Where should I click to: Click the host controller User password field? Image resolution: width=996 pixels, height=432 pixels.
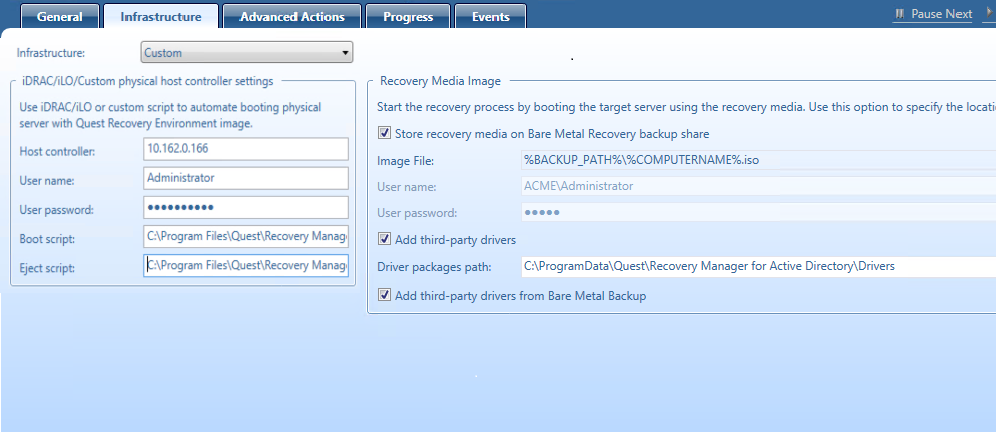pyautogui.click(x=246, y=207)
